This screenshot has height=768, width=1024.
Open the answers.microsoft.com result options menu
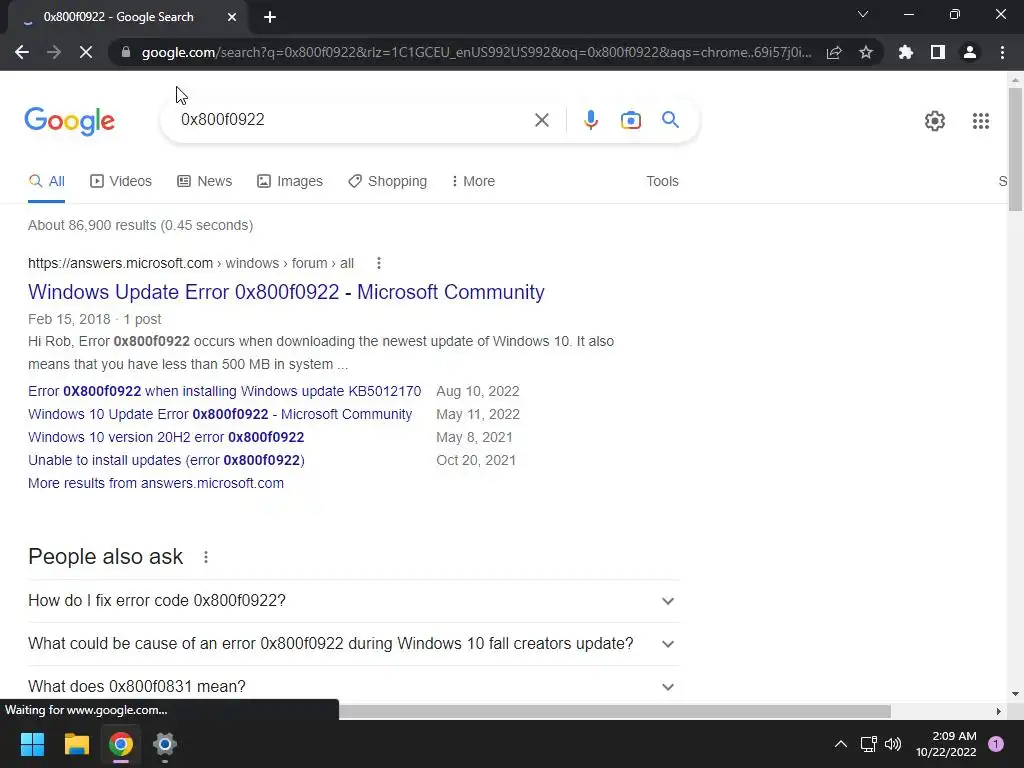point(379,263)
